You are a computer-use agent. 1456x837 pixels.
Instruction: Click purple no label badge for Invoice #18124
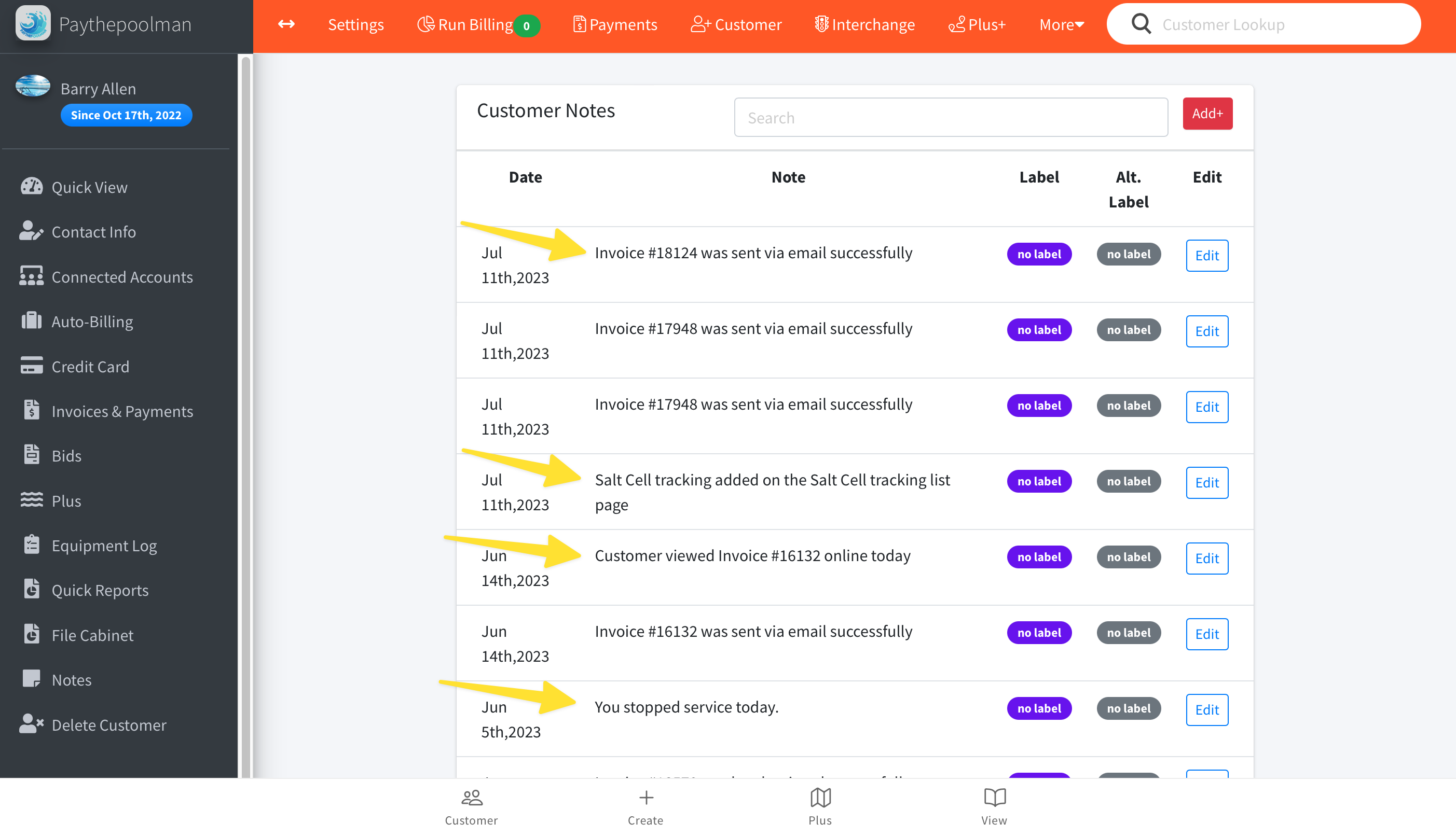point(1038,254)
